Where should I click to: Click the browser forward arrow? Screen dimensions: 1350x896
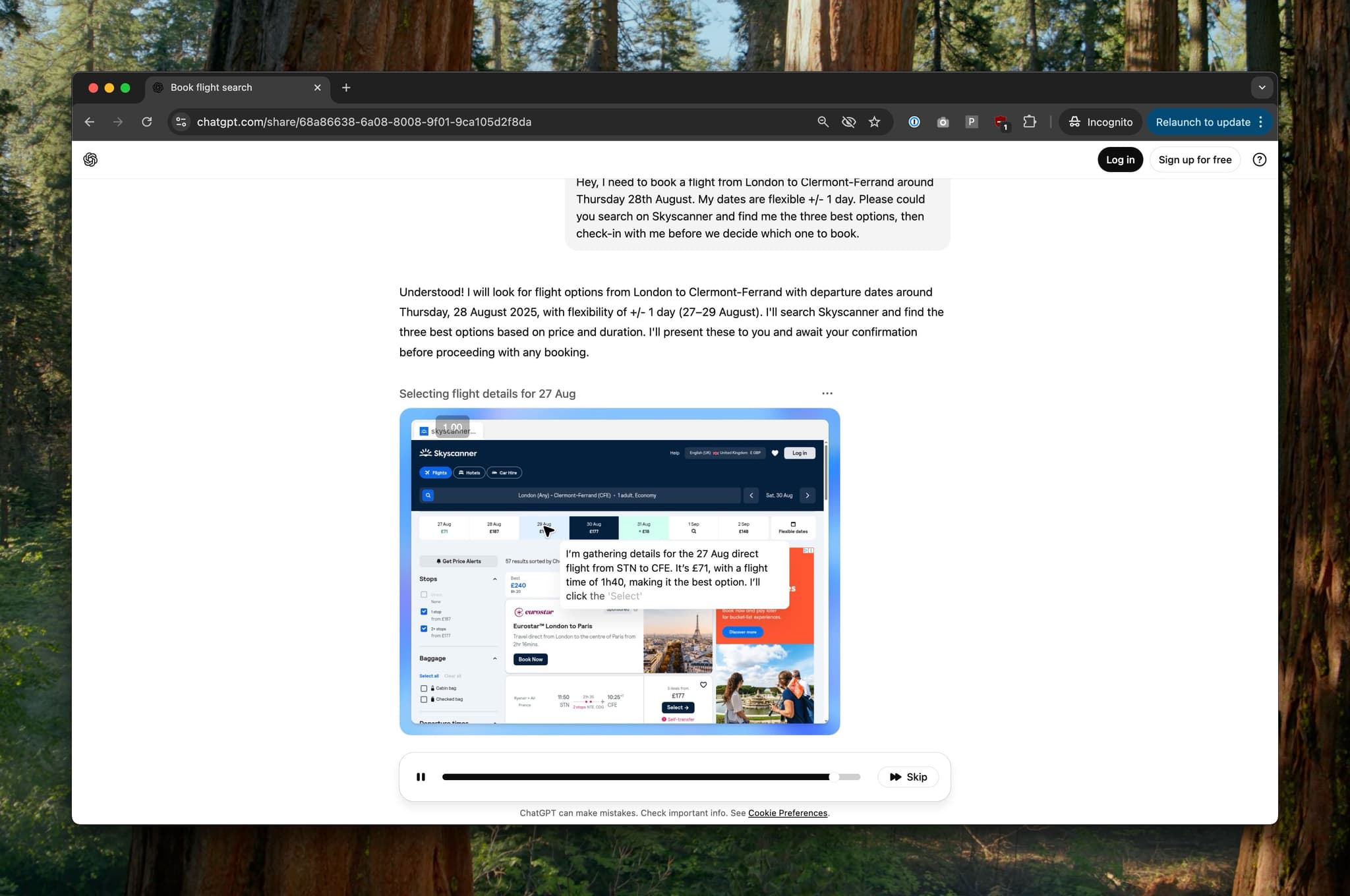pyautogui.click(x=118, y=122)
